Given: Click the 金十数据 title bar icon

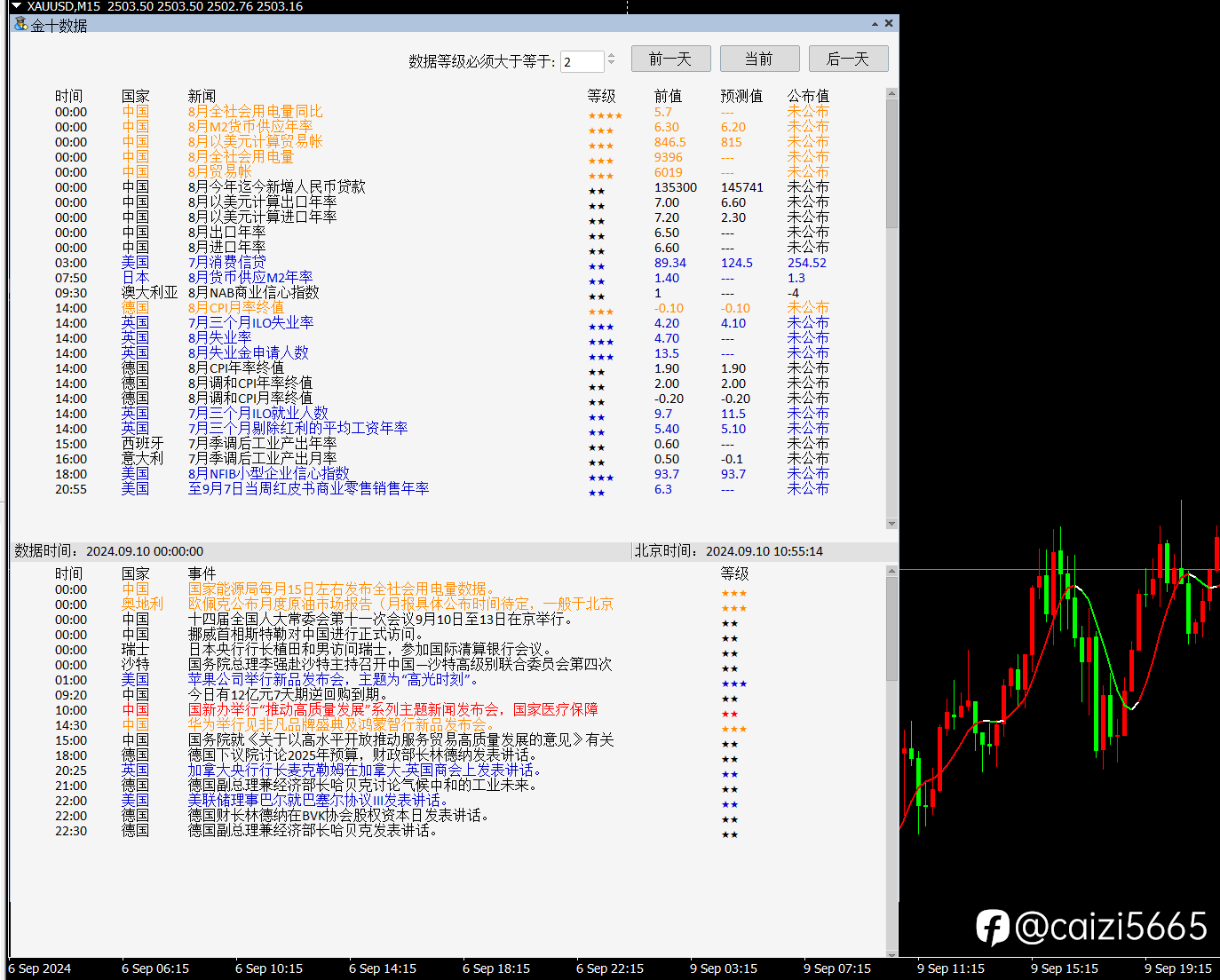Looking at the screenshot, I should (21, 24).
